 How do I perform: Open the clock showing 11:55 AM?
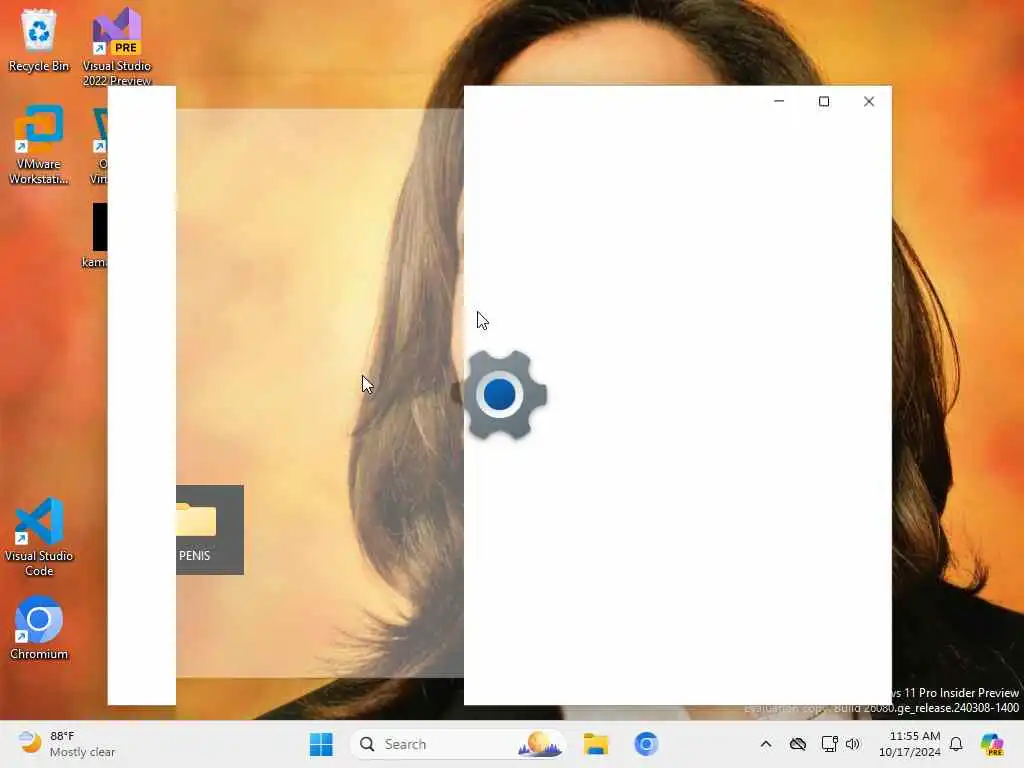[910, 744]
